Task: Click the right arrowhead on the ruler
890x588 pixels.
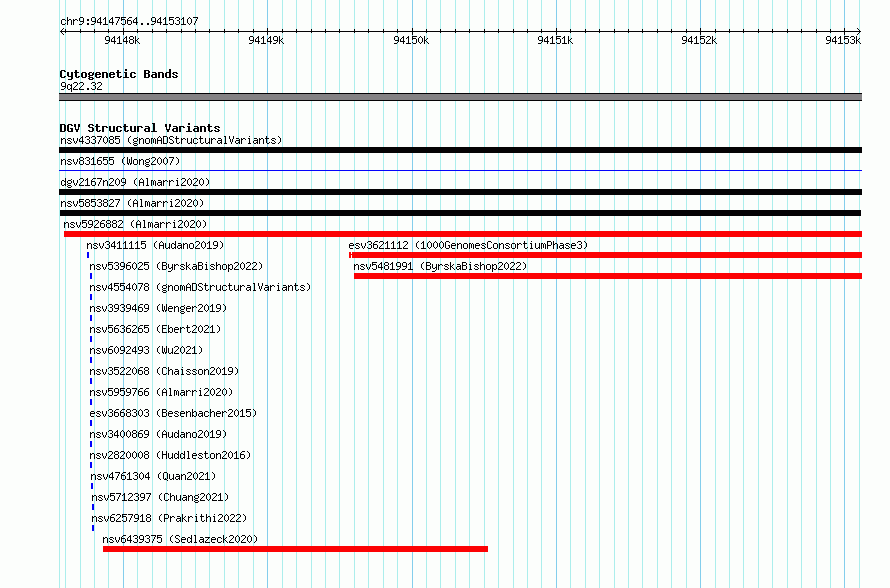Action: pyautogui.click(x=859, y=31)
